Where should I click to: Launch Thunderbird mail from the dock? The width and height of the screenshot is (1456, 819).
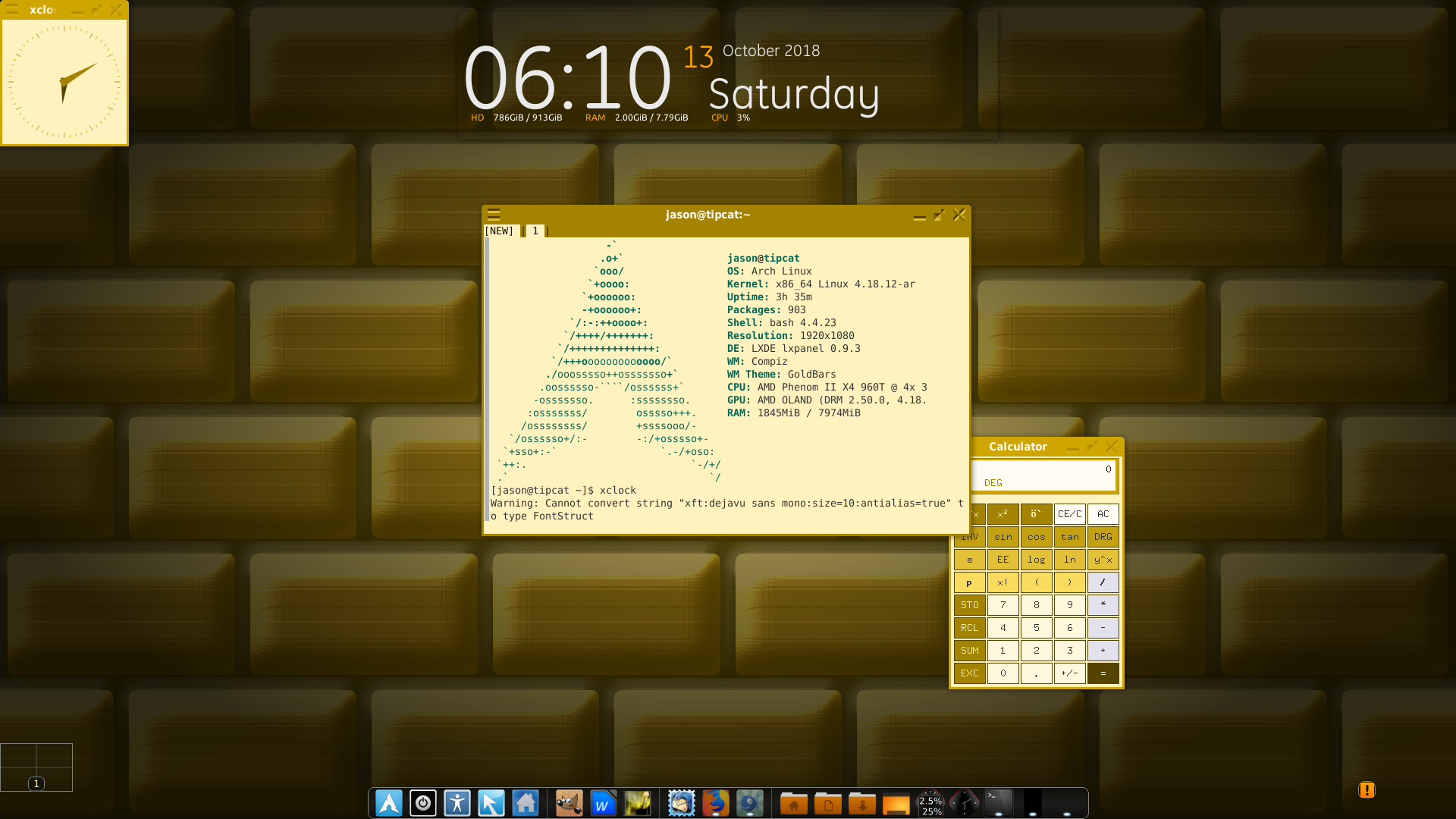click(681, 803)
